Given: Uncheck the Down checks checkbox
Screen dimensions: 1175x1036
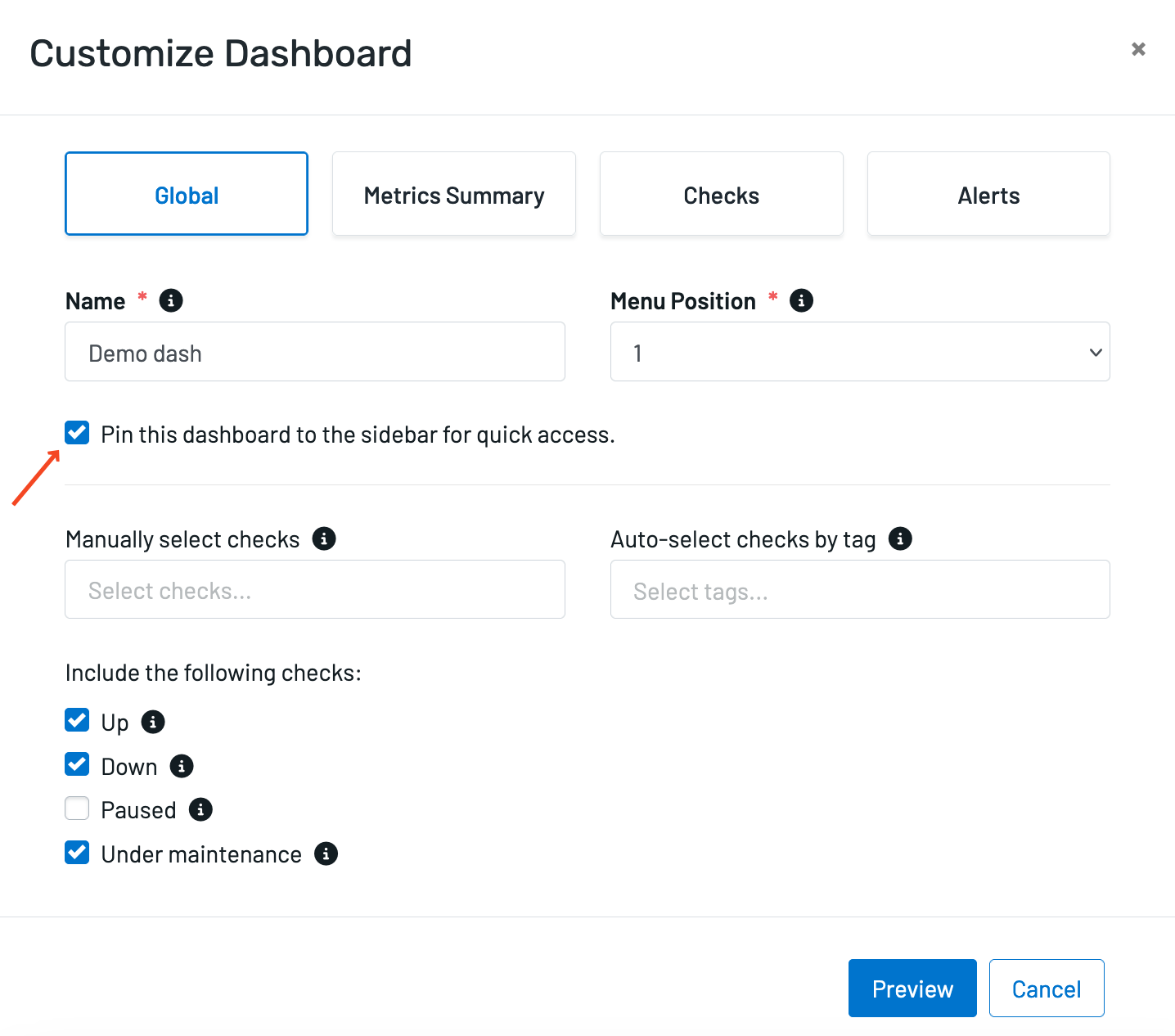Looking at the screenshot, I should [x=77, y=764].
